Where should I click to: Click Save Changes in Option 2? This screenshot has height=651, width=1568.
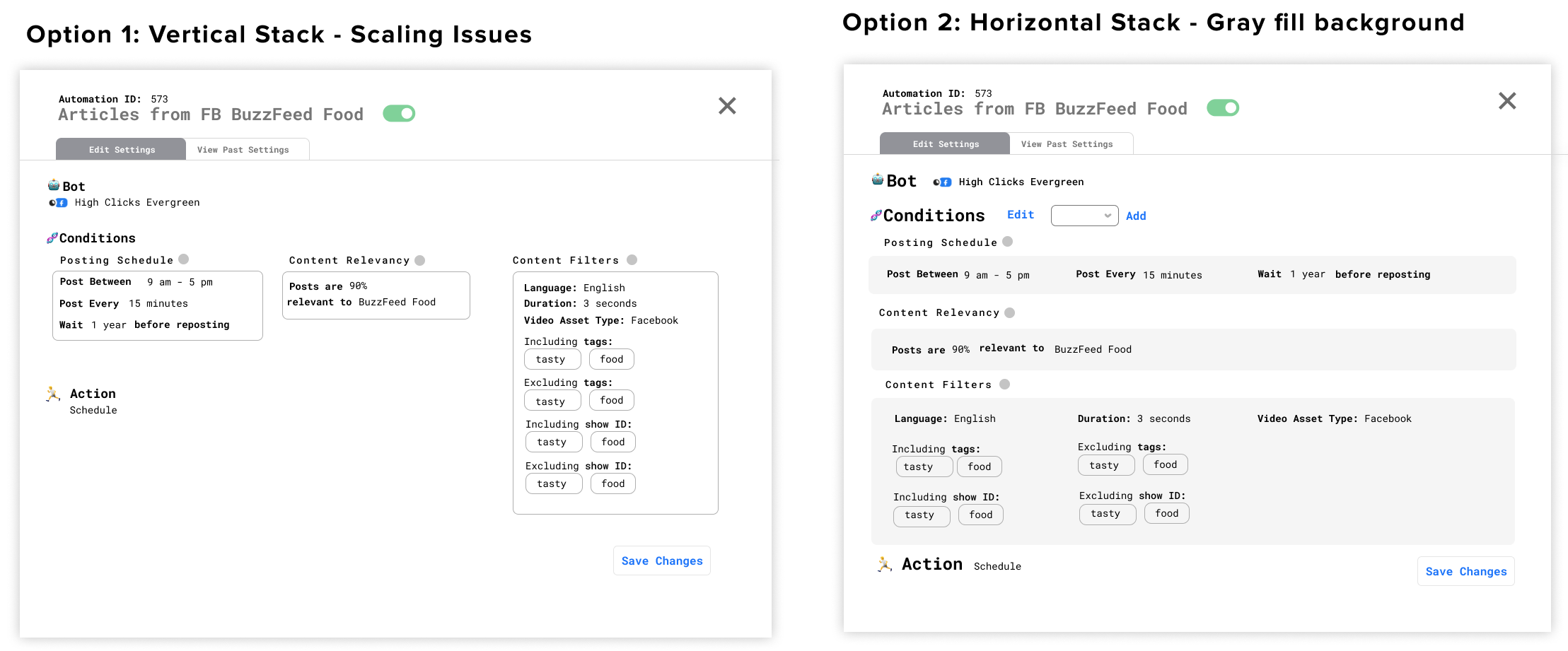coord(1465,571)
